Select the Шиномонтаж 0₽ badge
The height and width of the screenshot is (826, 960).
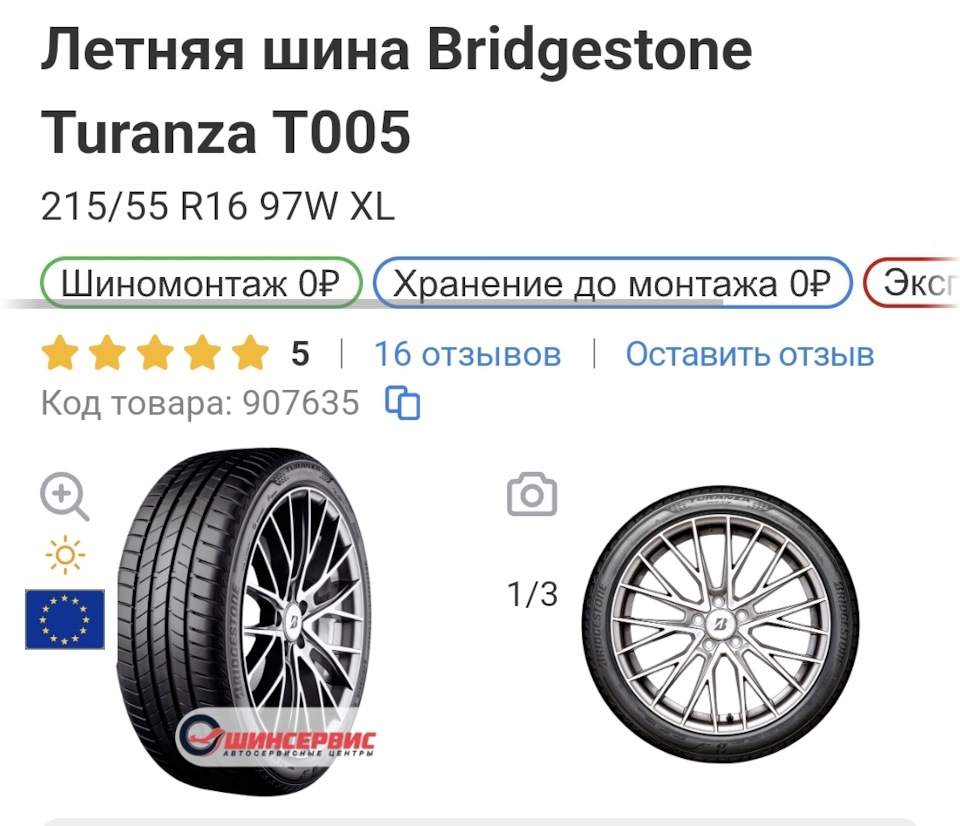[201, 283]
